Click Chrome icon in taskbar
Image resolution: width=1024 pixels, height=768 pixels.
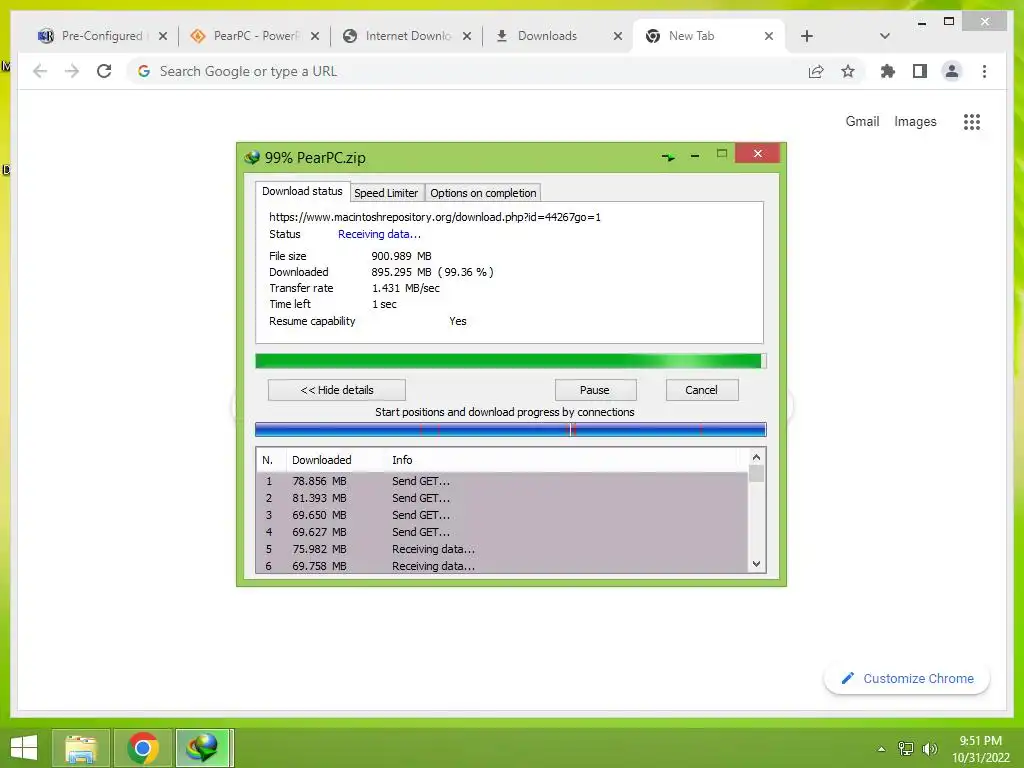(x=143, y=748)
